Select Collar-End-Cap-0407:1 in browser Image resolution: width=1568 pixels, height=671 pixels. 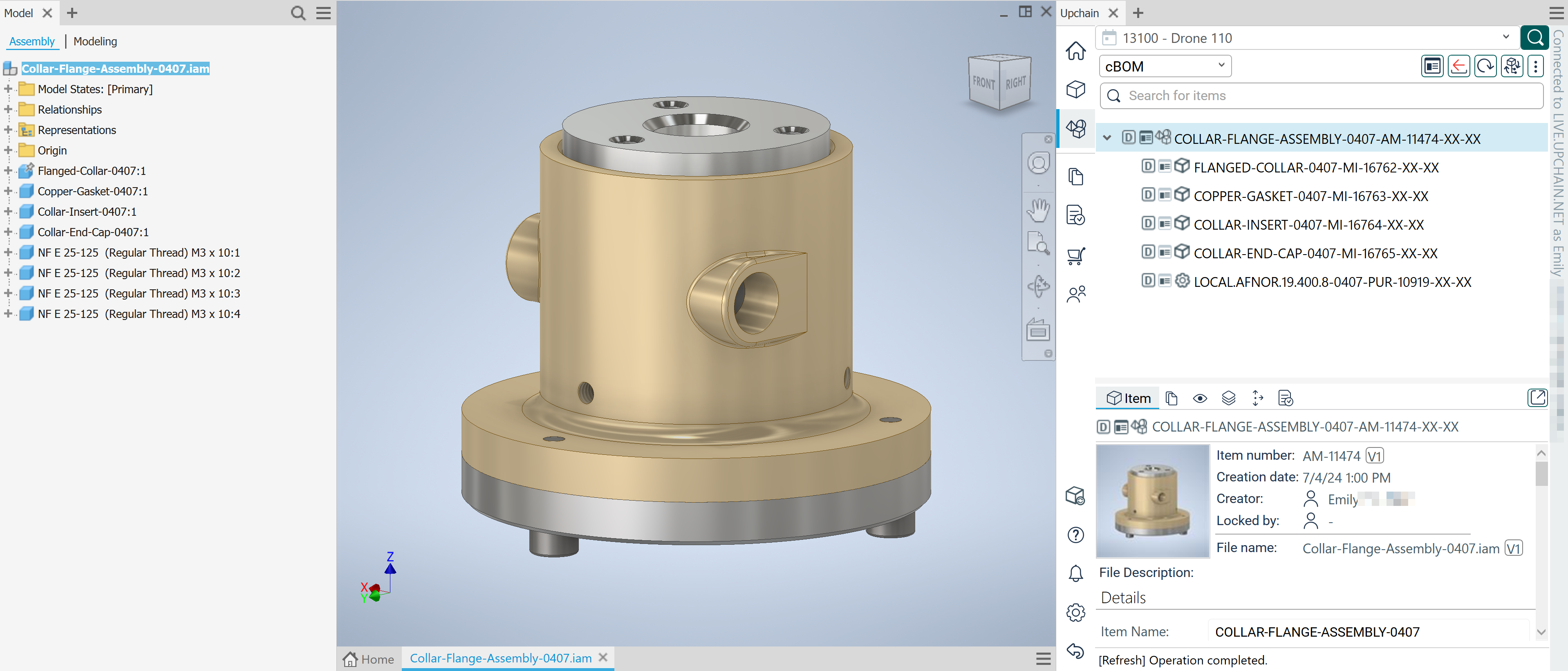click(x=93, y=232)
